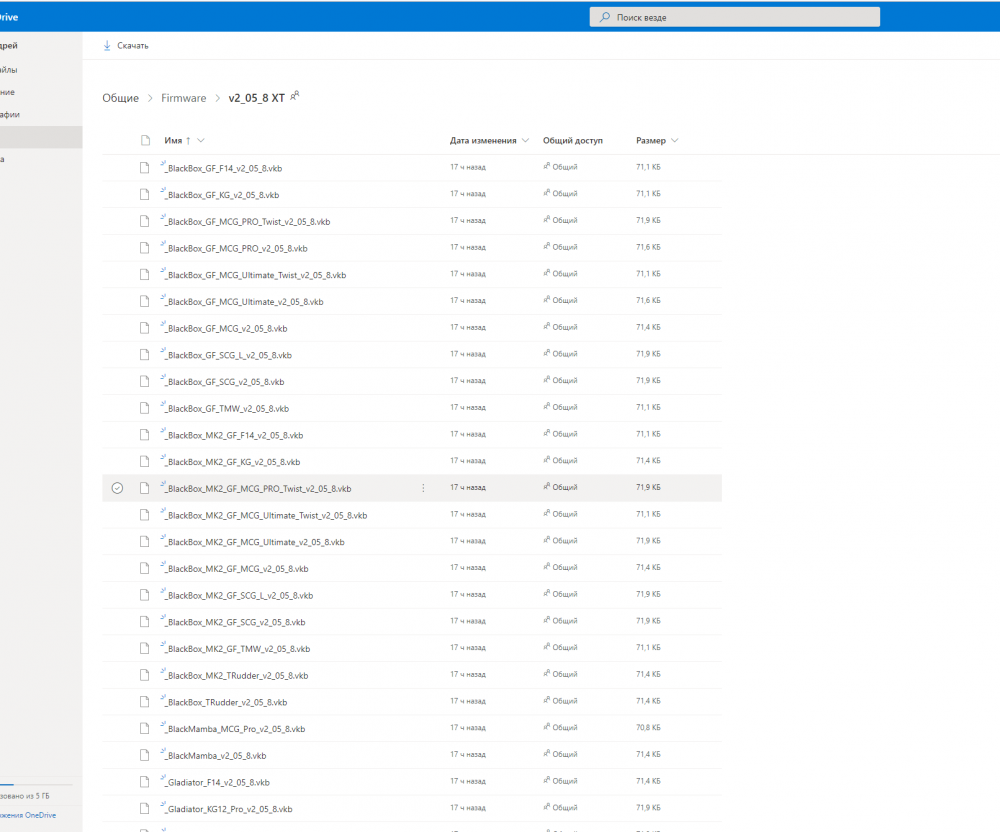The height and width of the screenshot is (832, 1000).
Task: Open file _BlackBox_GF_TMW_v2_05_8.vkb
Action: [226, 409]
